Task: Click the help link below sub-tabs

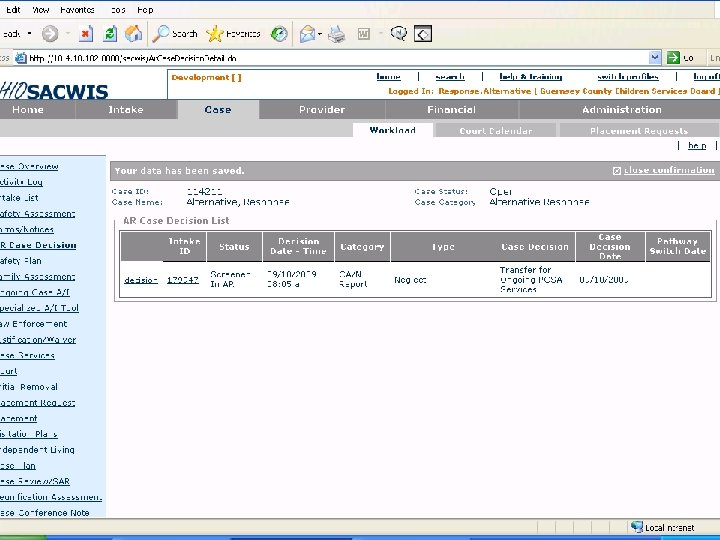Action: pos(697,146)
